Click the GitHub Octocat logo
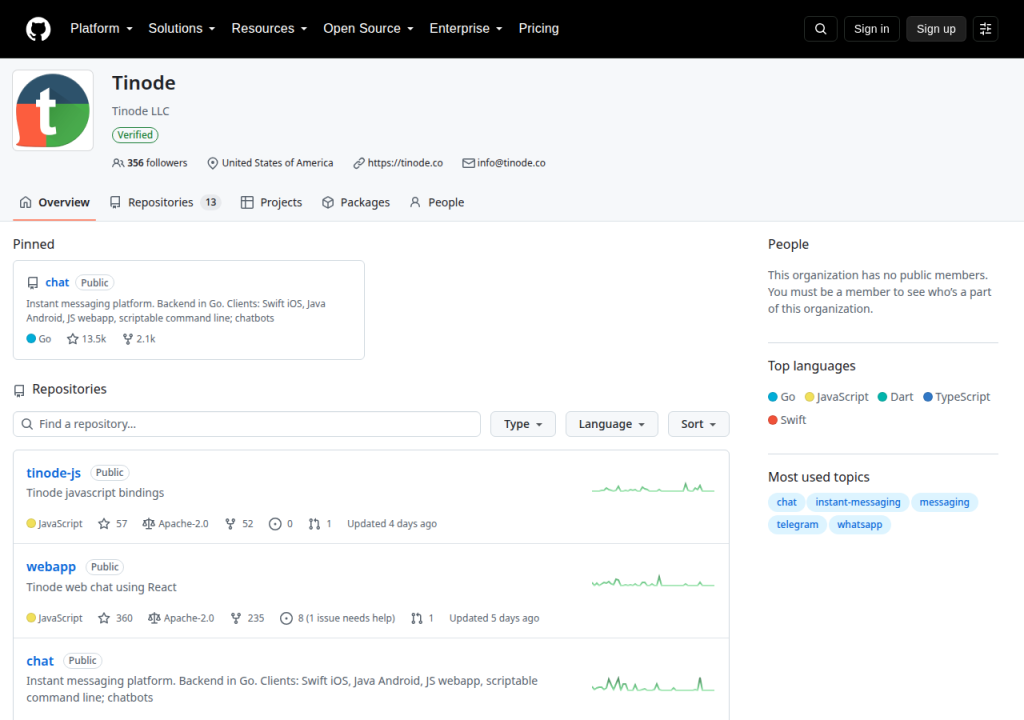 tap(38, 29)
